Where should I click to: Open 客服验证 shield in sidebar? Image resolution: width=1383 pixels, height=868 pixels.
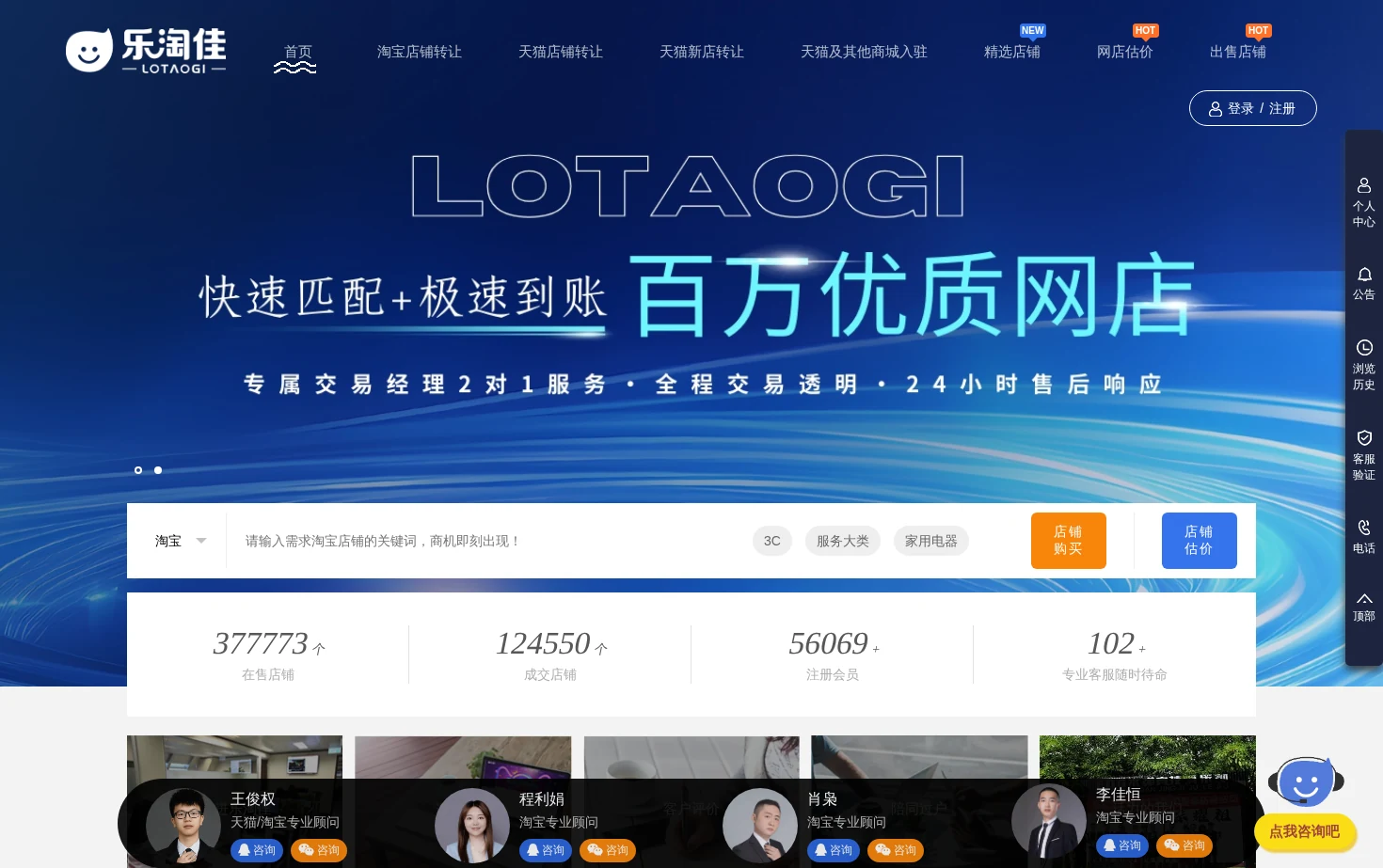tap(1363, 455)
